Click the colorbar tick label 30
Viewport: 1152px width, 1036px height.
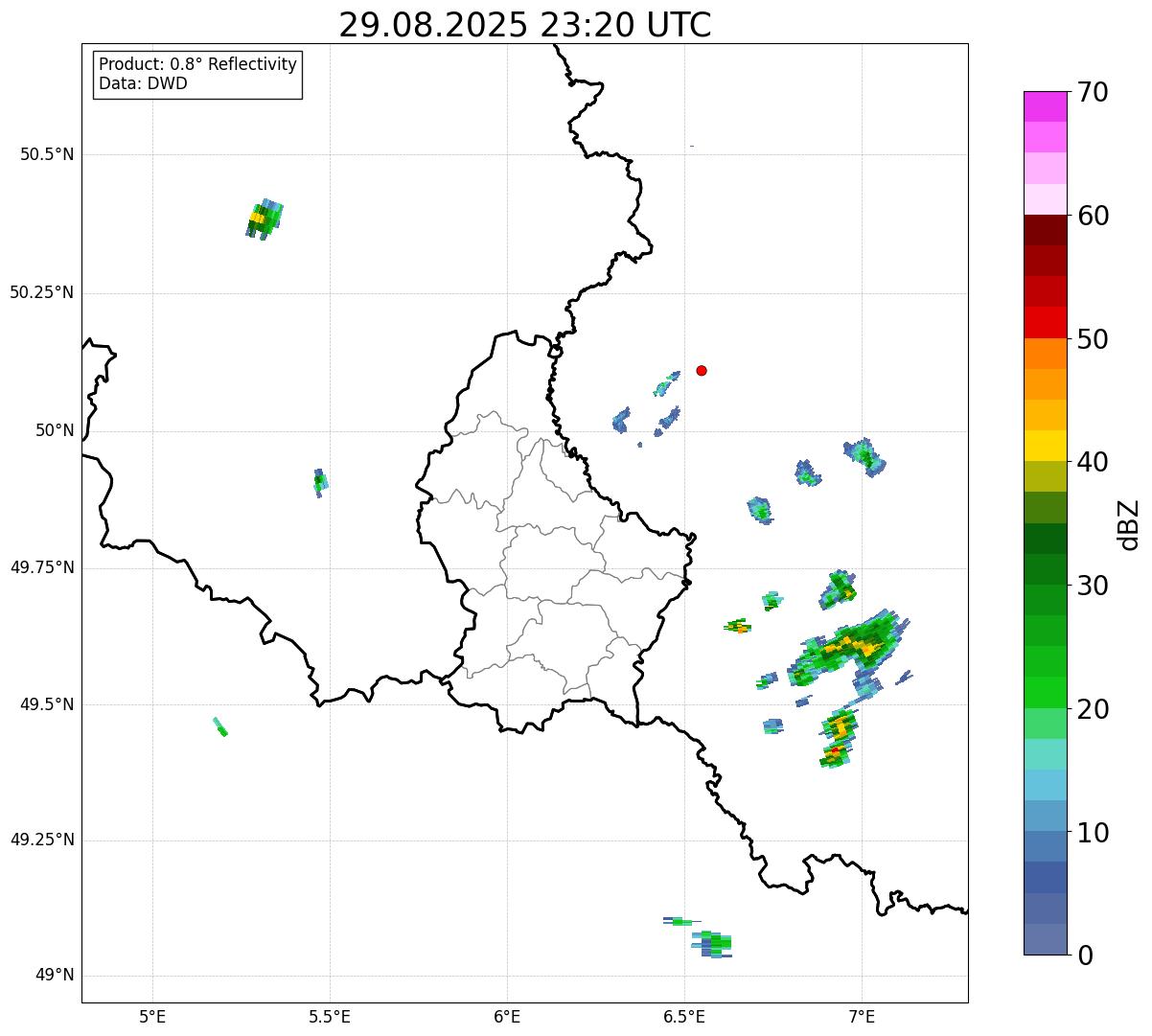point(1092,586)
